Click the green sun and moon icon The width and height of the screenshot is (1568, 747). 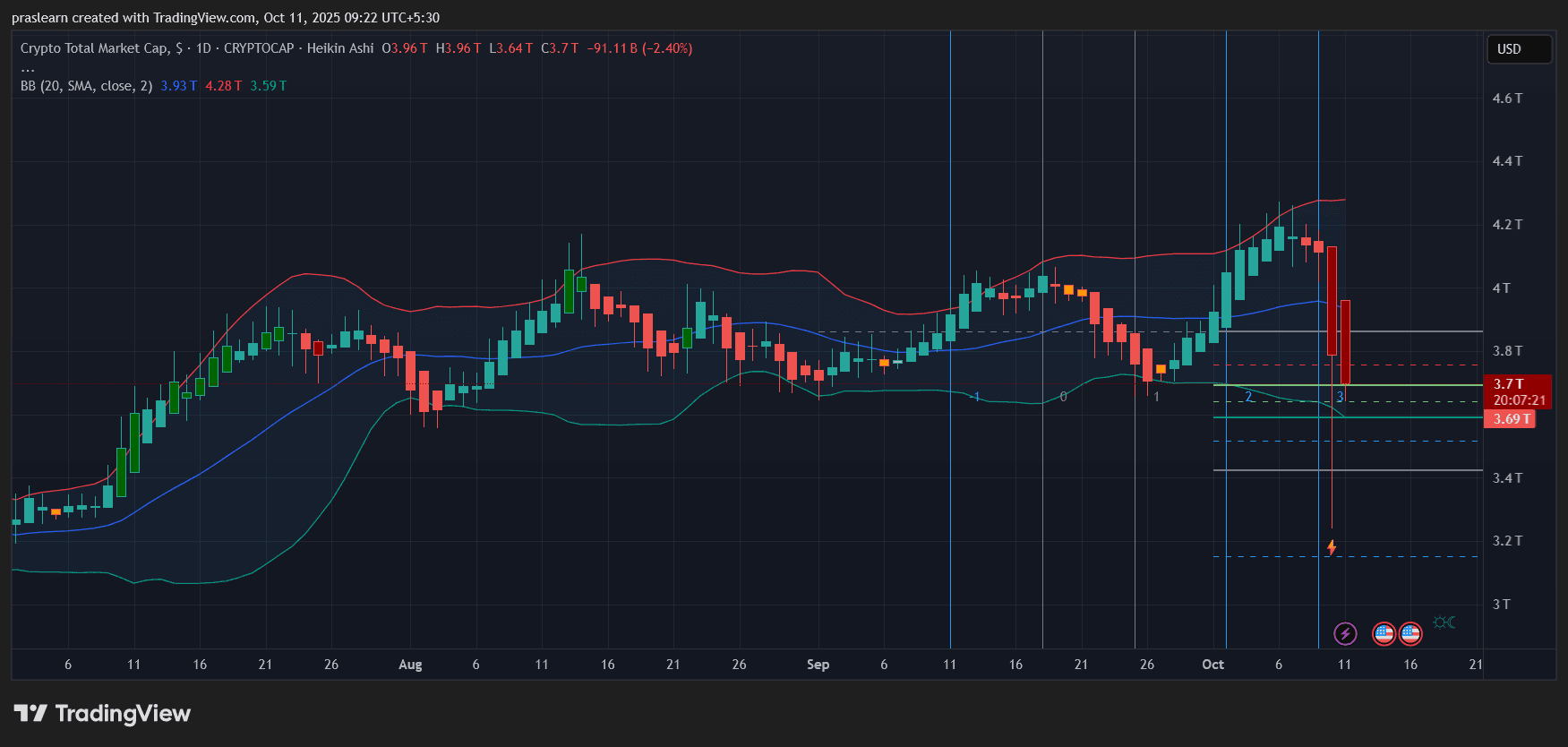(x=1444, y=622)
